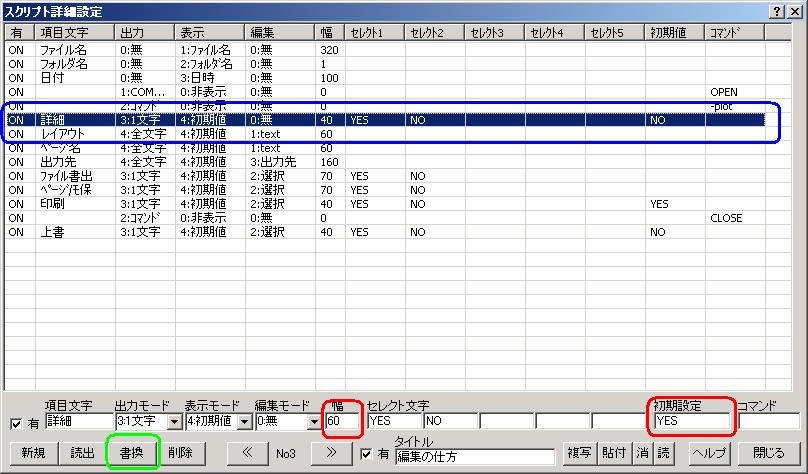The image size is (808, 474).
Task: Open the 編集モード dropdown
Action: pos(313,422)
